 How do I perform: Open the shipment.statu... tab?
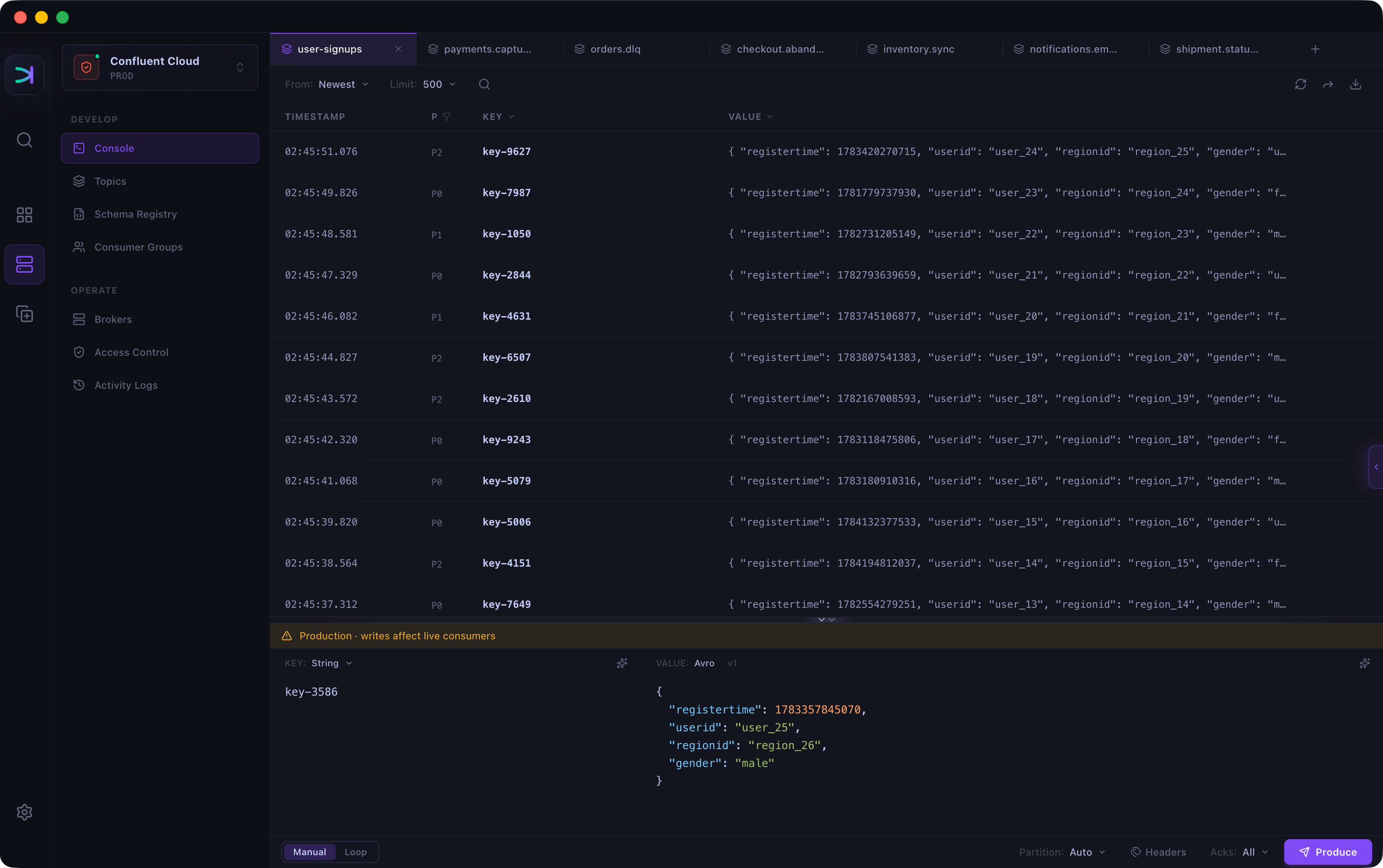point(1221,49)
